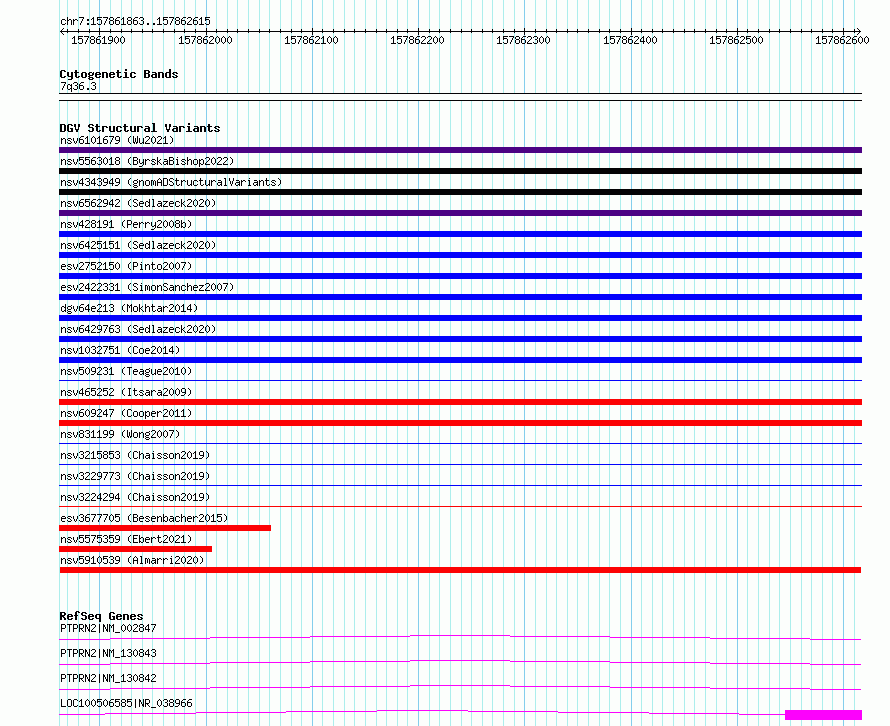Screen dimensions: 890x726
Task: Open nsv5910539 (Almarri2020) label
Action: pos(132,560)
